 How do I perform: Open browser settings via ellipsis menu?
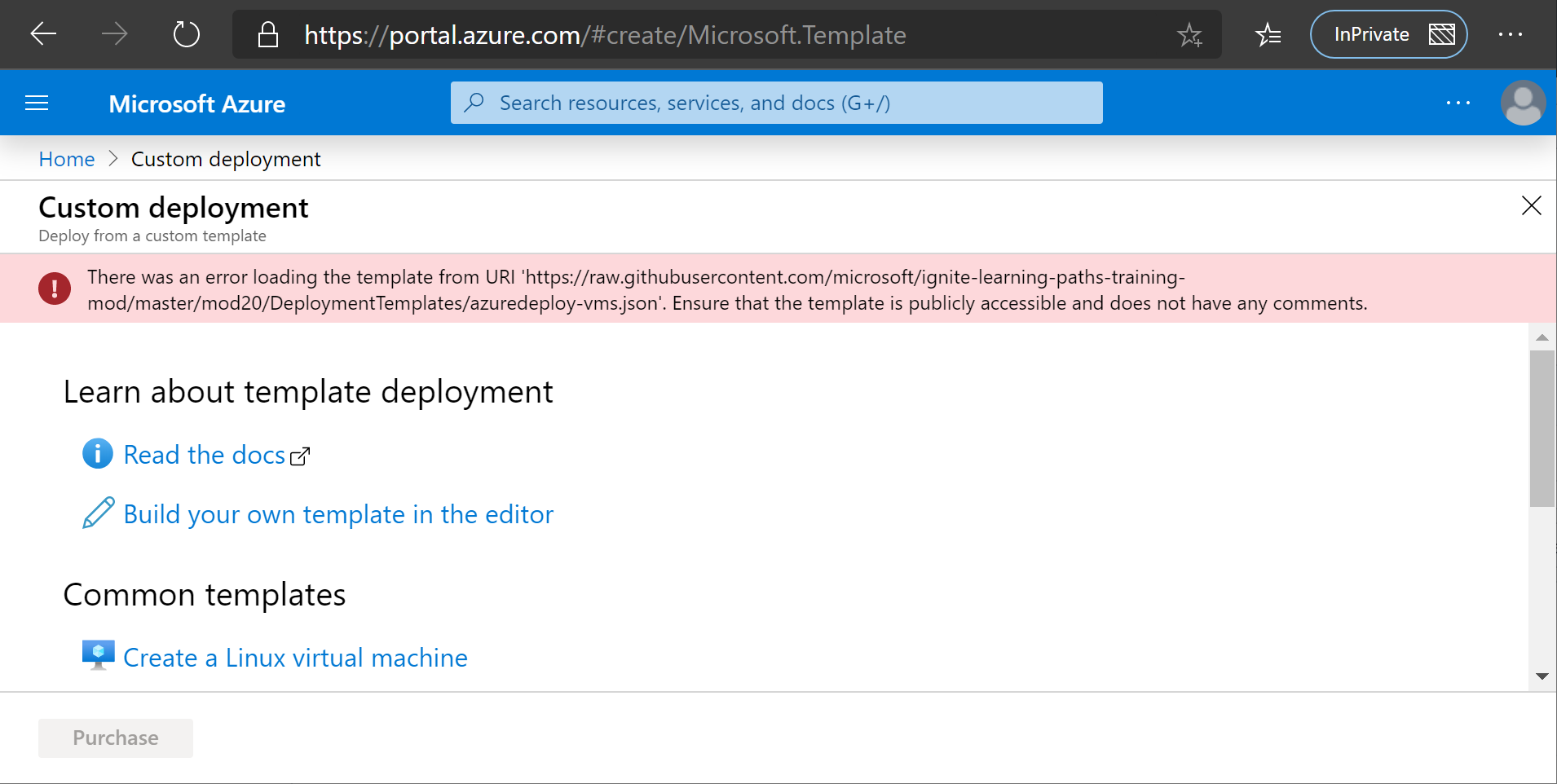[x=1512, y=34]
